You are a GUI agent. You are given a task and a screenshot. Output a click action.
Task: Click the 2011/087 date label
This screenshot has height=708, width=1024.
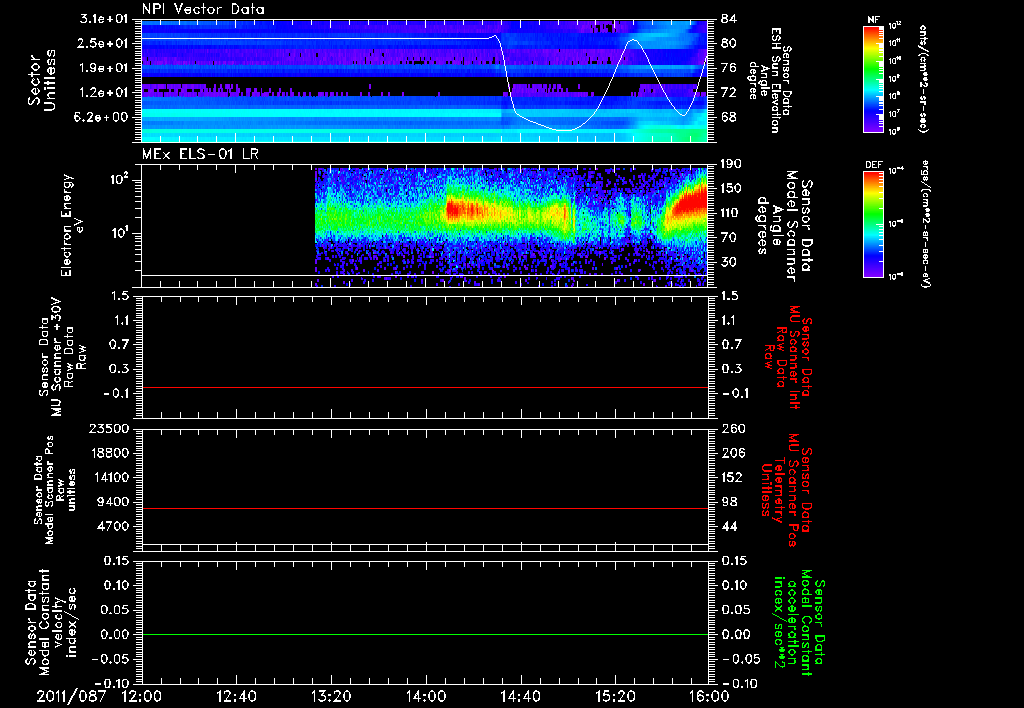click(71, 696)
